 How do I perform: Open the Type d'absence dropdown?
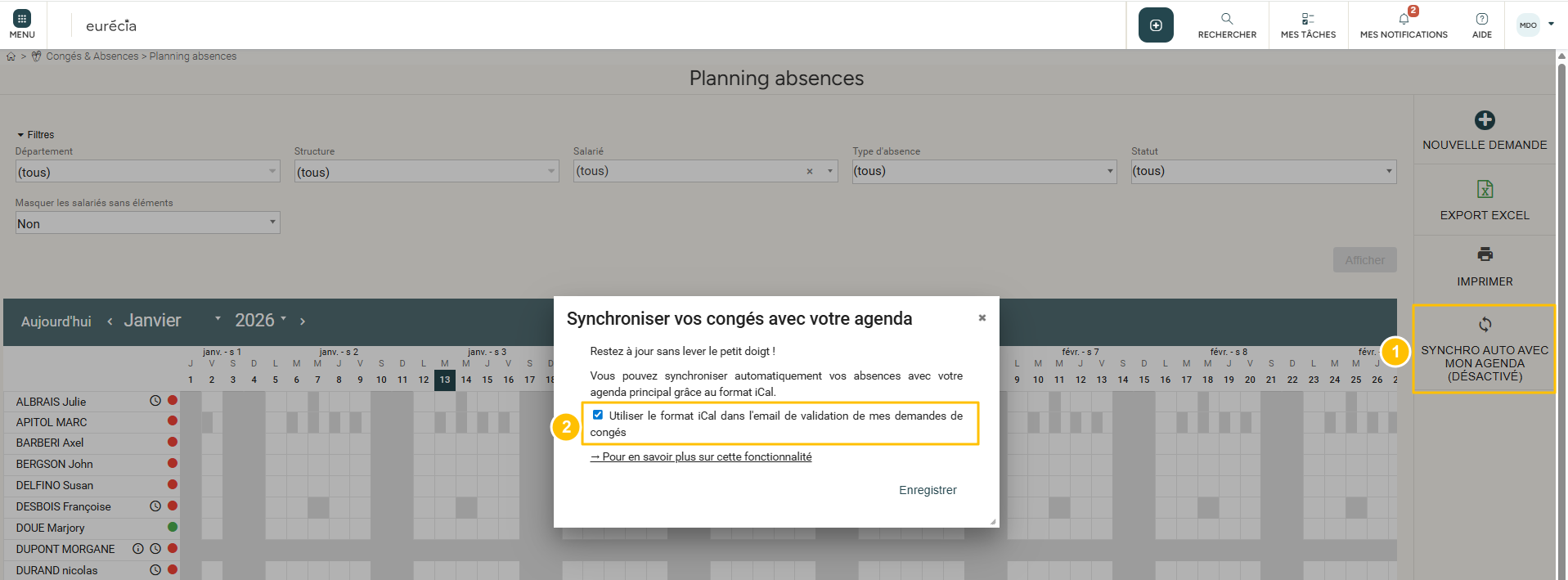[x=983, y=171]
